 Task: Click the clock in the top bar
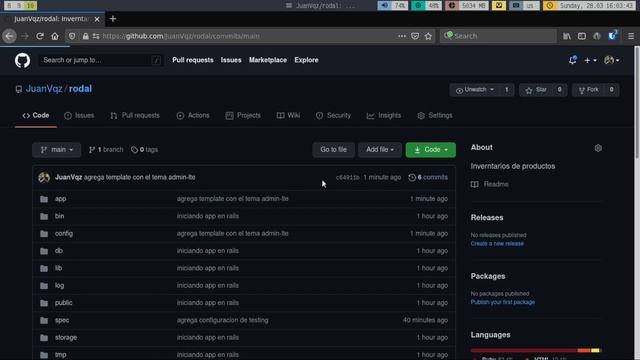(x=589, y=5)
